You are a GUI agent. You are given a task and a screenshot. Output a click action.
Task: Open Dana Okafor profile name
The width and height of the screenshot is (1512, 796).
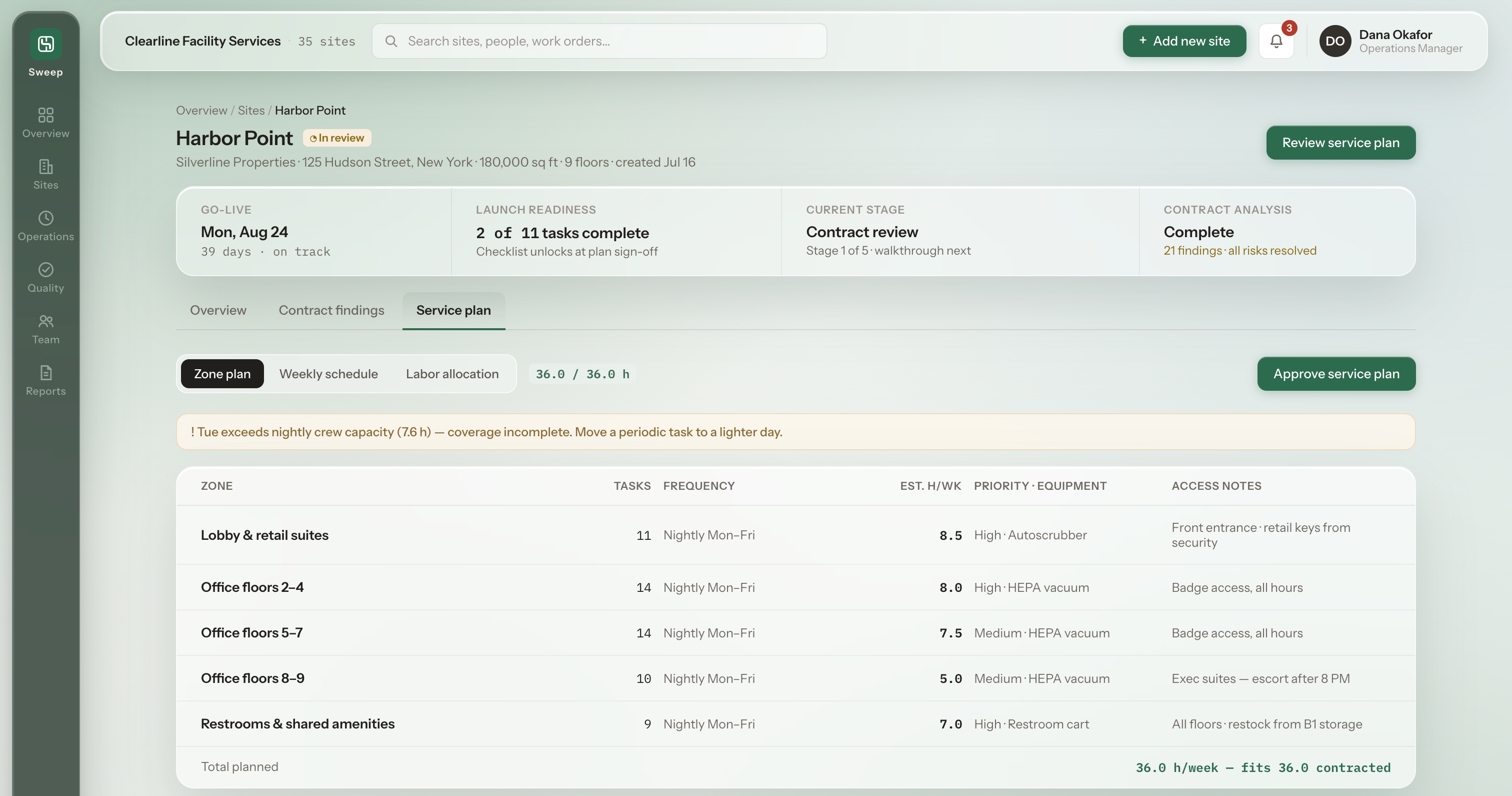point(1395,35)
